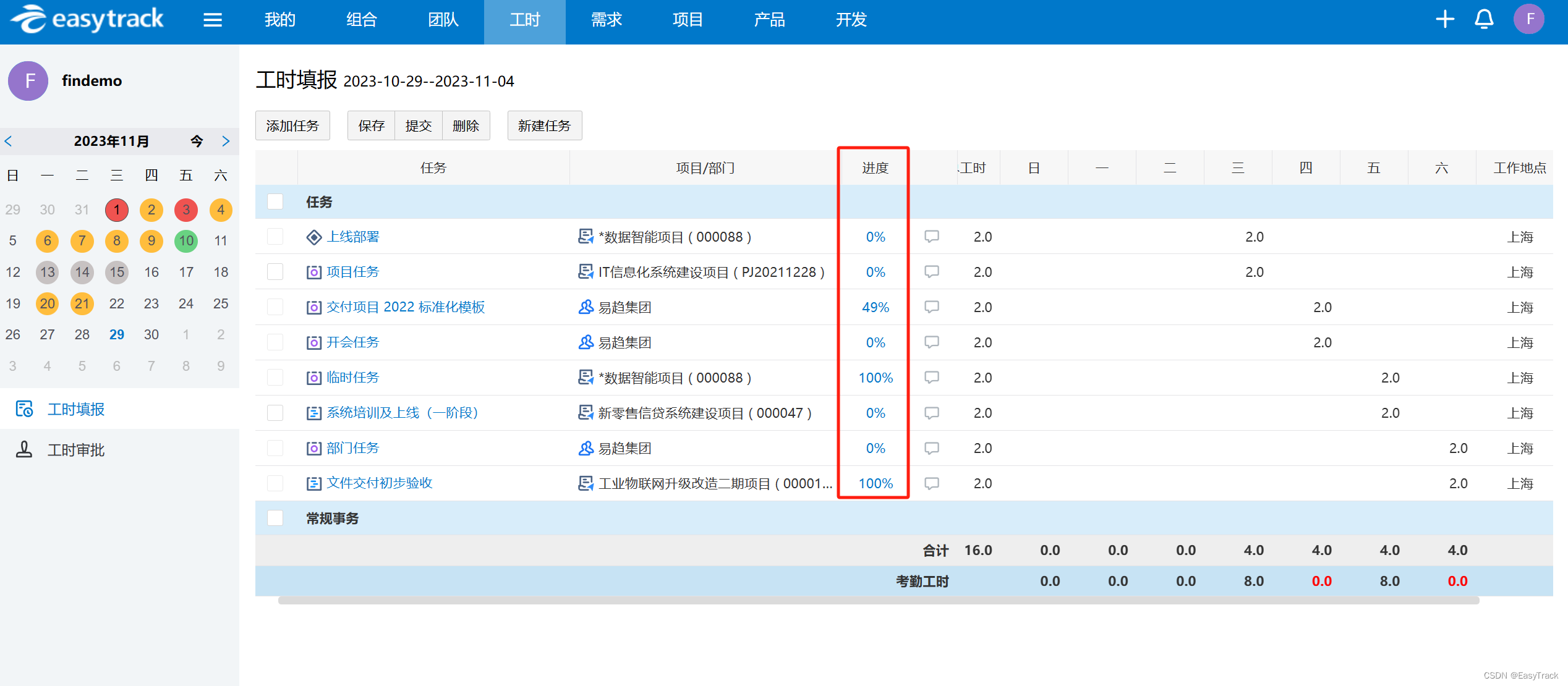Click comment icon for 文件交付初步验收 row
The image size is (1568, 686).
(931, 483)
